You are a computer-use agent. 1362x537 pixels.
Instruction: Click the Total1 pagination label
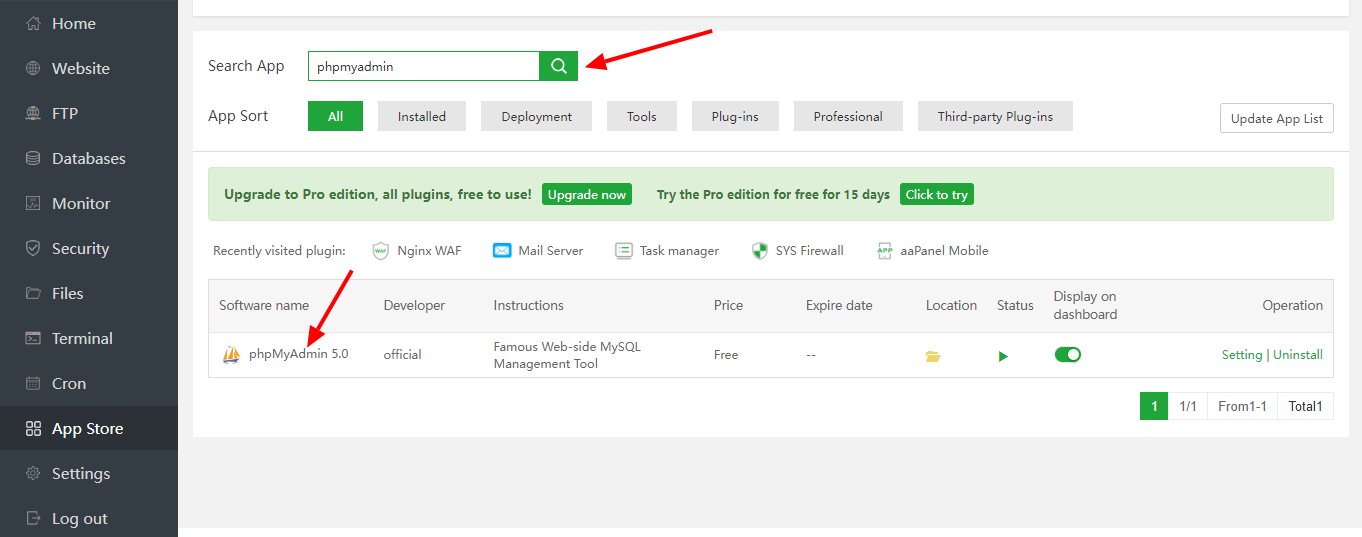1305,406
